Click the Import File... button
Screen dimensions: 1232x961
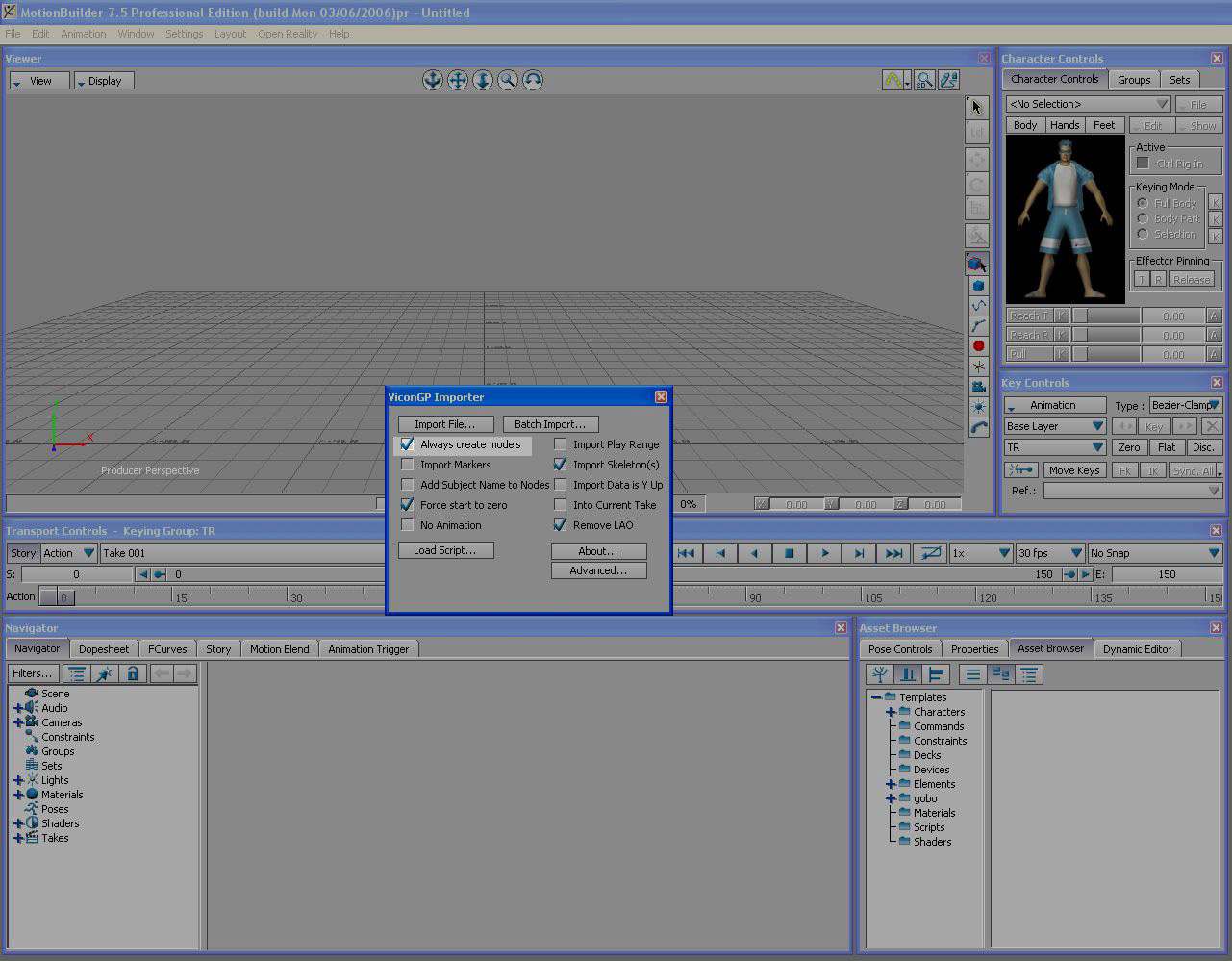(x=445, y=424)
